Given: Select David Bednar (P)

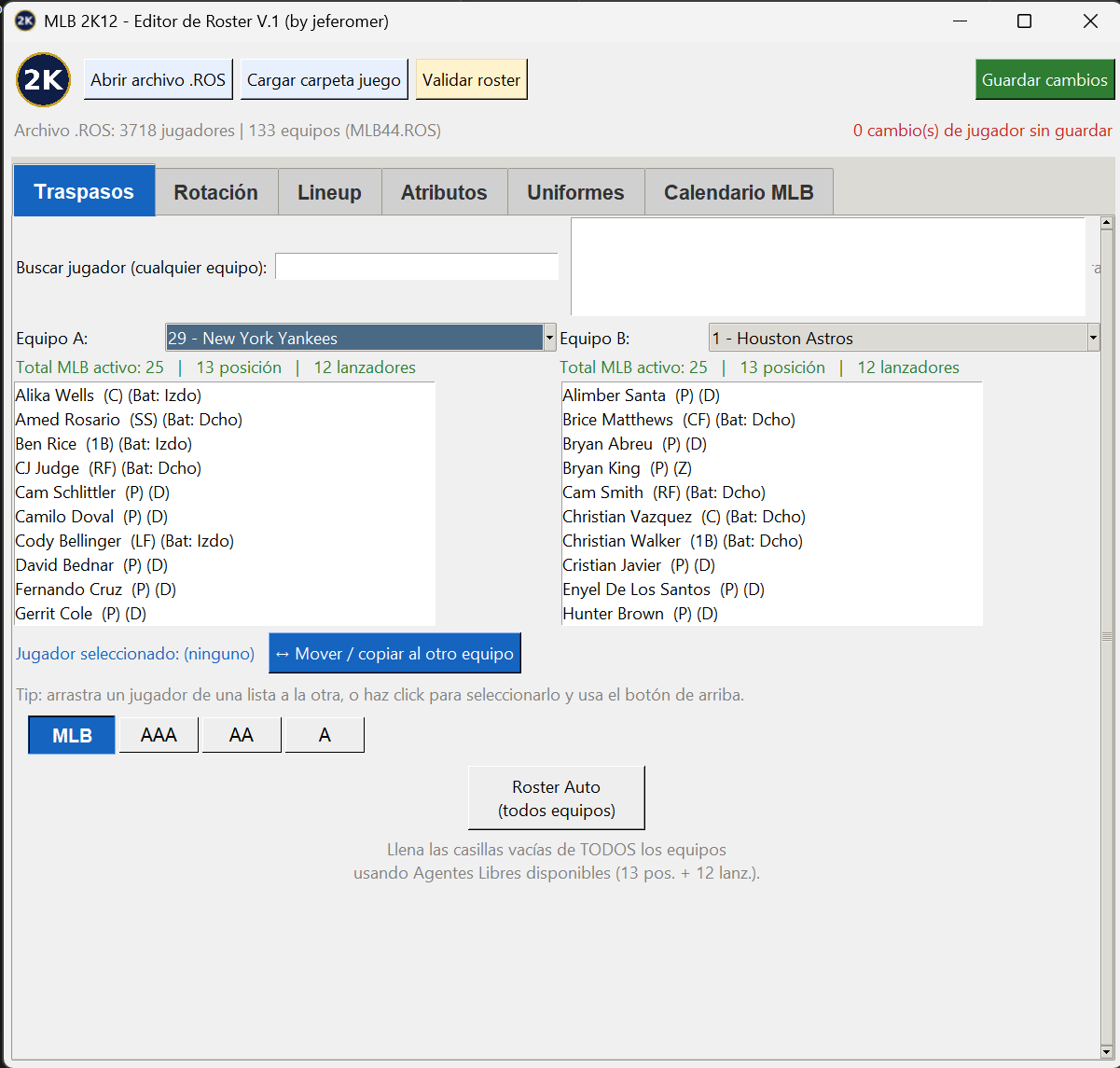Looking at the screenshot, I should click(x=225, y=565).
